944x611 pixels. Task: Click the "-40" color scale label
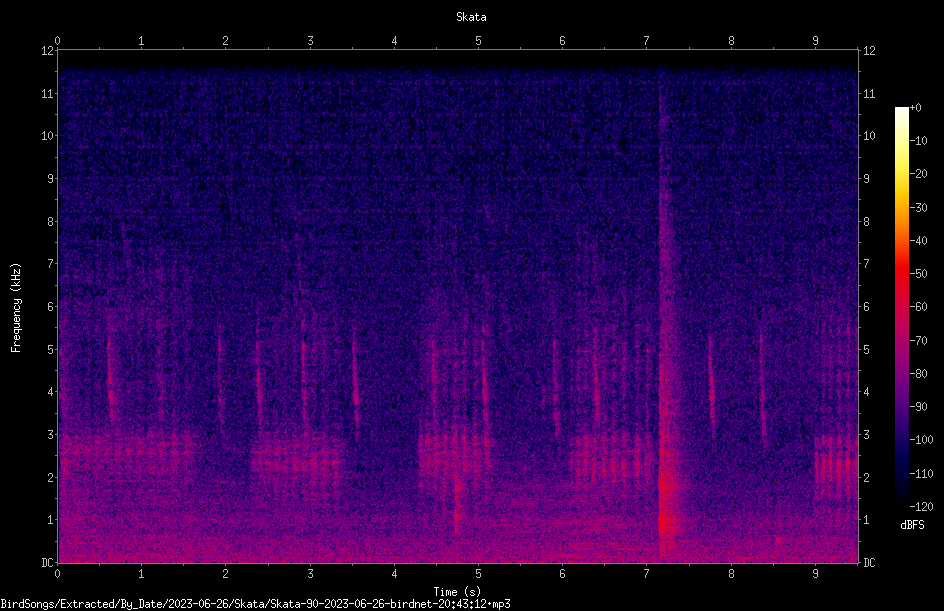pos(918,241)
